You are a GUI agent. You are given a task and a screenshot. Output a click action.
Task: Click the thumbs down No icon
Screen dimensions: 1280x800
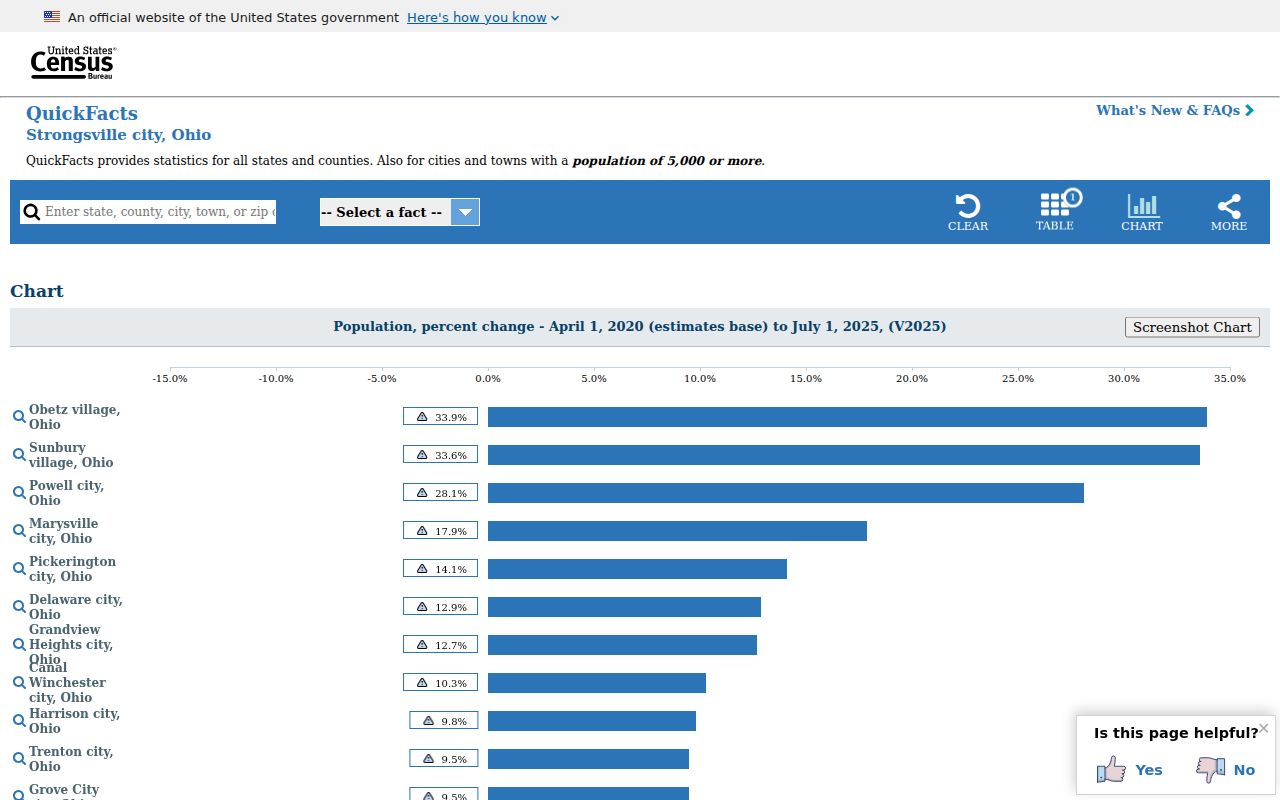tap(1211, 769)
